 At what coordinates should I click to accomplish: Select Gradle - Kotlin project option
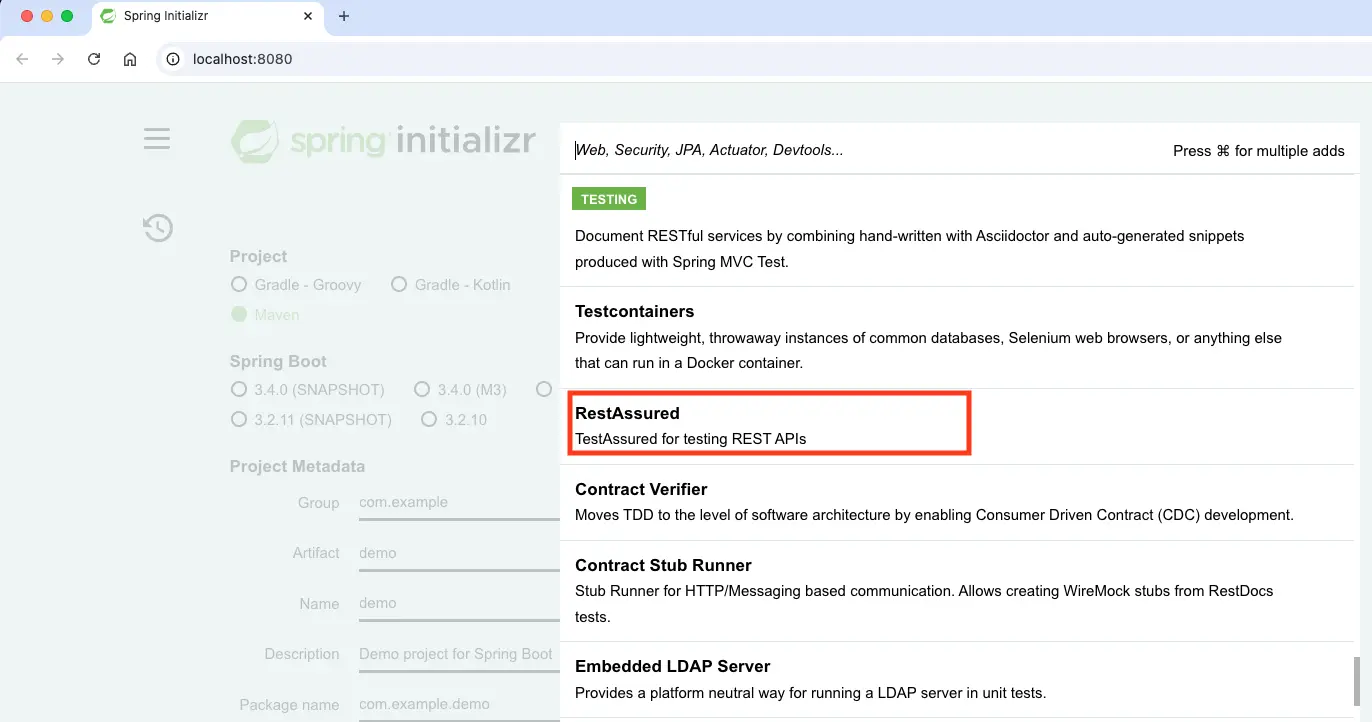(450, 285)
